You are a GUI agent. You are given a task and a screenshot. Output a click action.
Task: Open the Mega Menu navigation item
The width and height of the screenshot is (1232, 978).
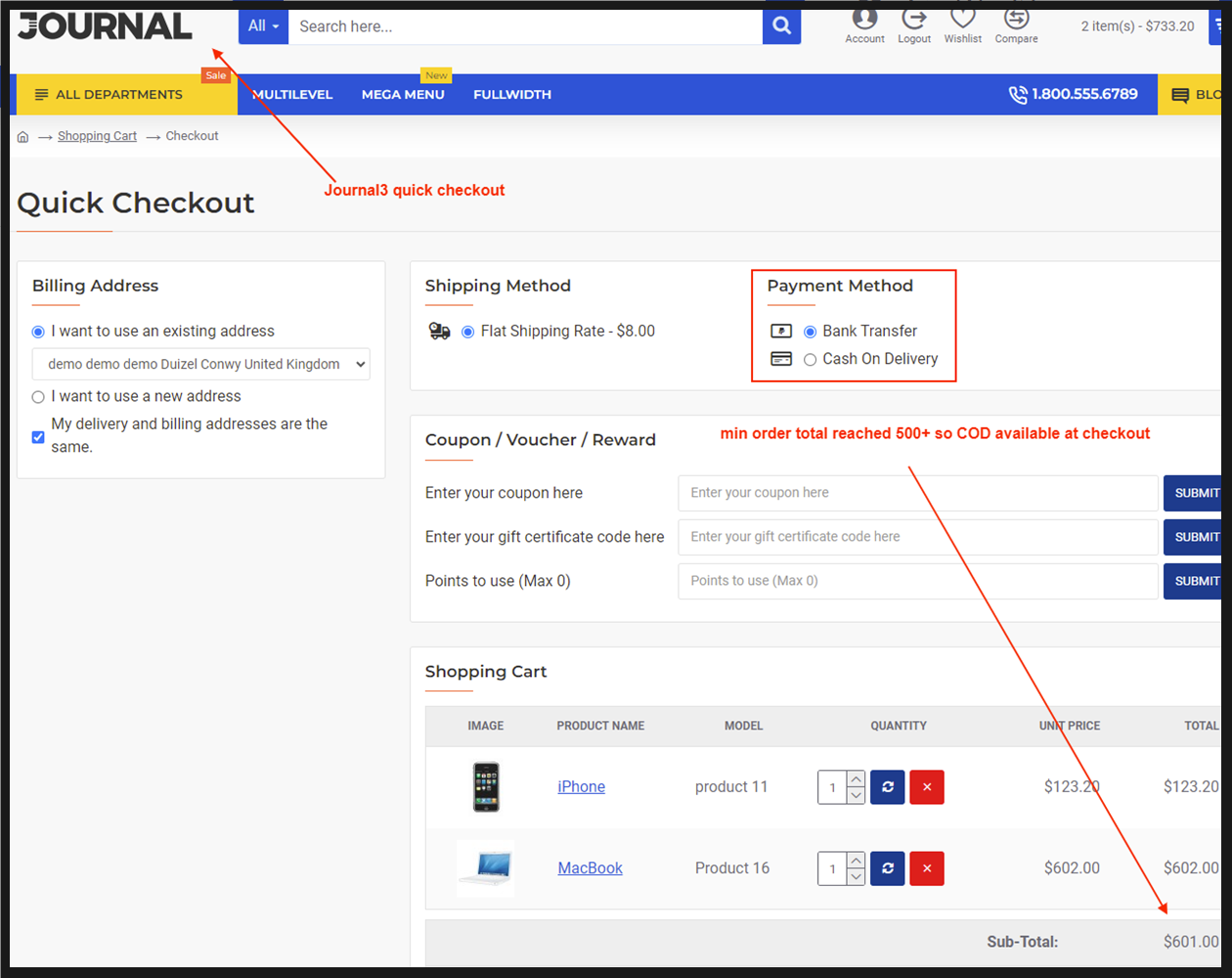tap(403, 95)
